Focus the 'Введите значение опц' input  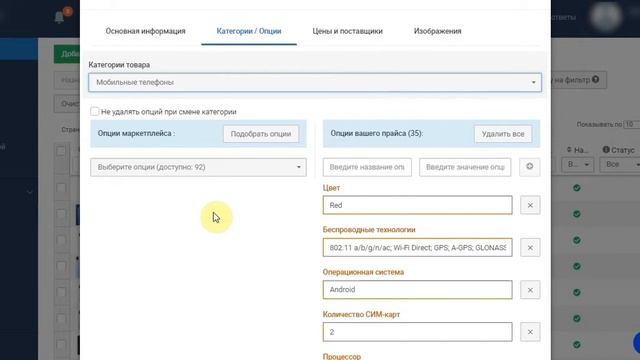tap(465, 167)
